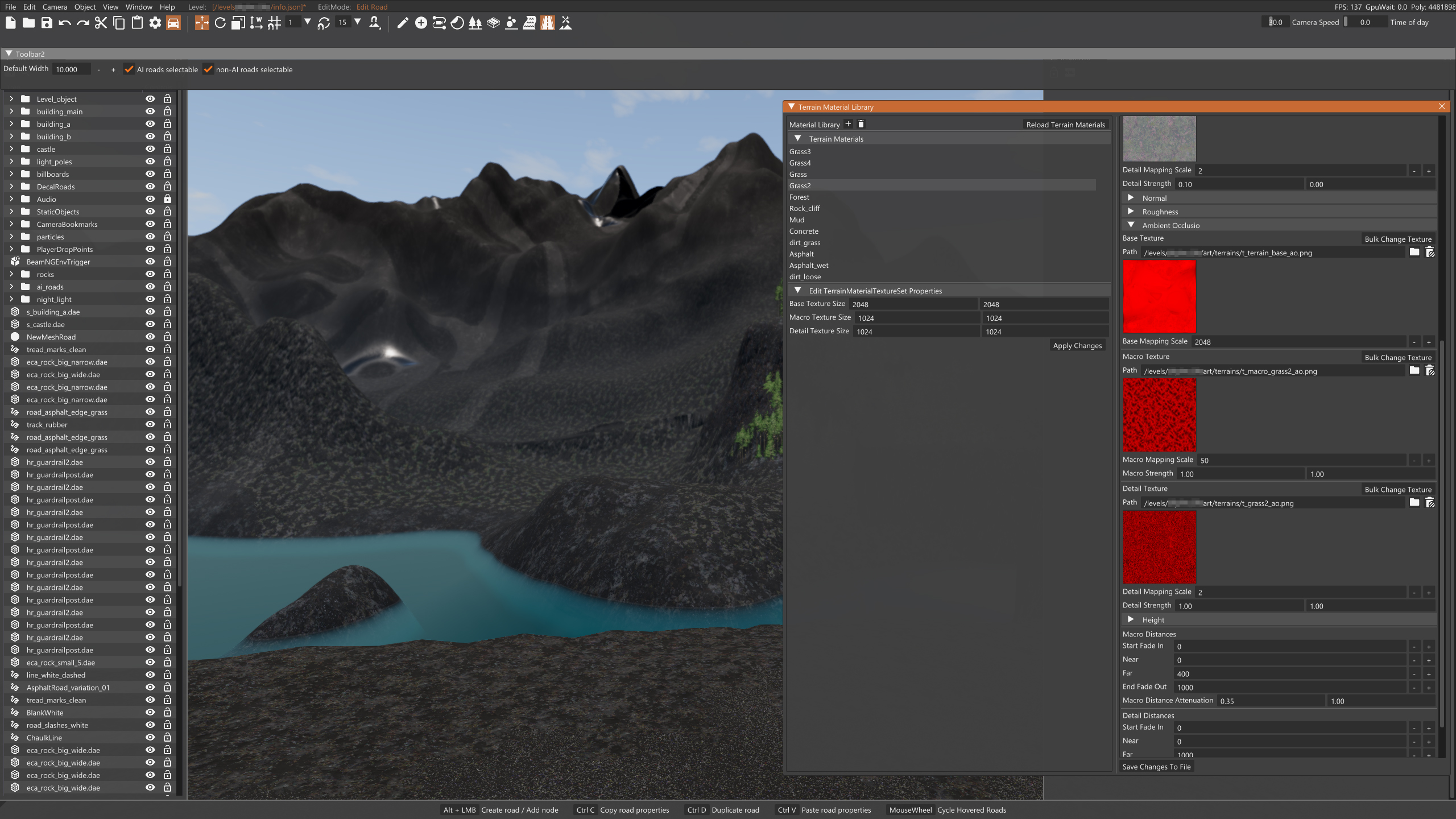Image resolution: width=1456 pixels, height=819 pixels.
Task: Collapse the Ambient Occlusion section
Action: [1131, 225]
